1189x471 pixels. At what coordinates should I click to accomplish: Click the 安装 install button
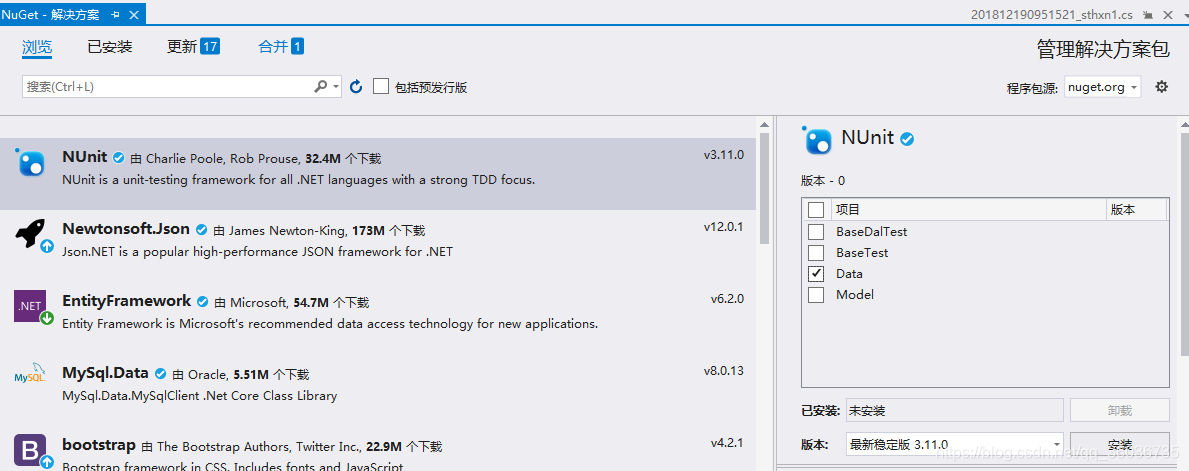pos(1119,444)
